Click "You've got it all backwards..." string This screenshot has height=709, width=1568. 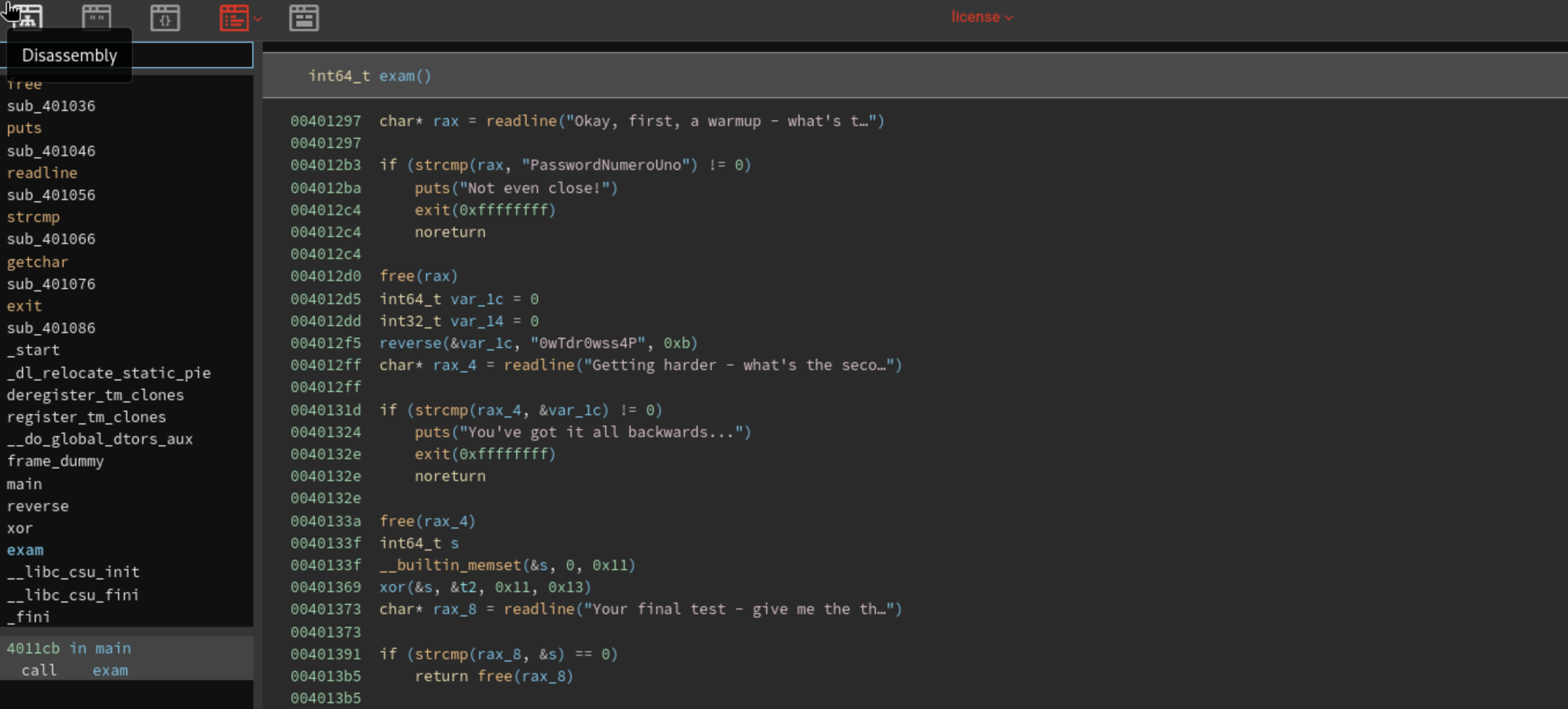click(x=600, y=432)
